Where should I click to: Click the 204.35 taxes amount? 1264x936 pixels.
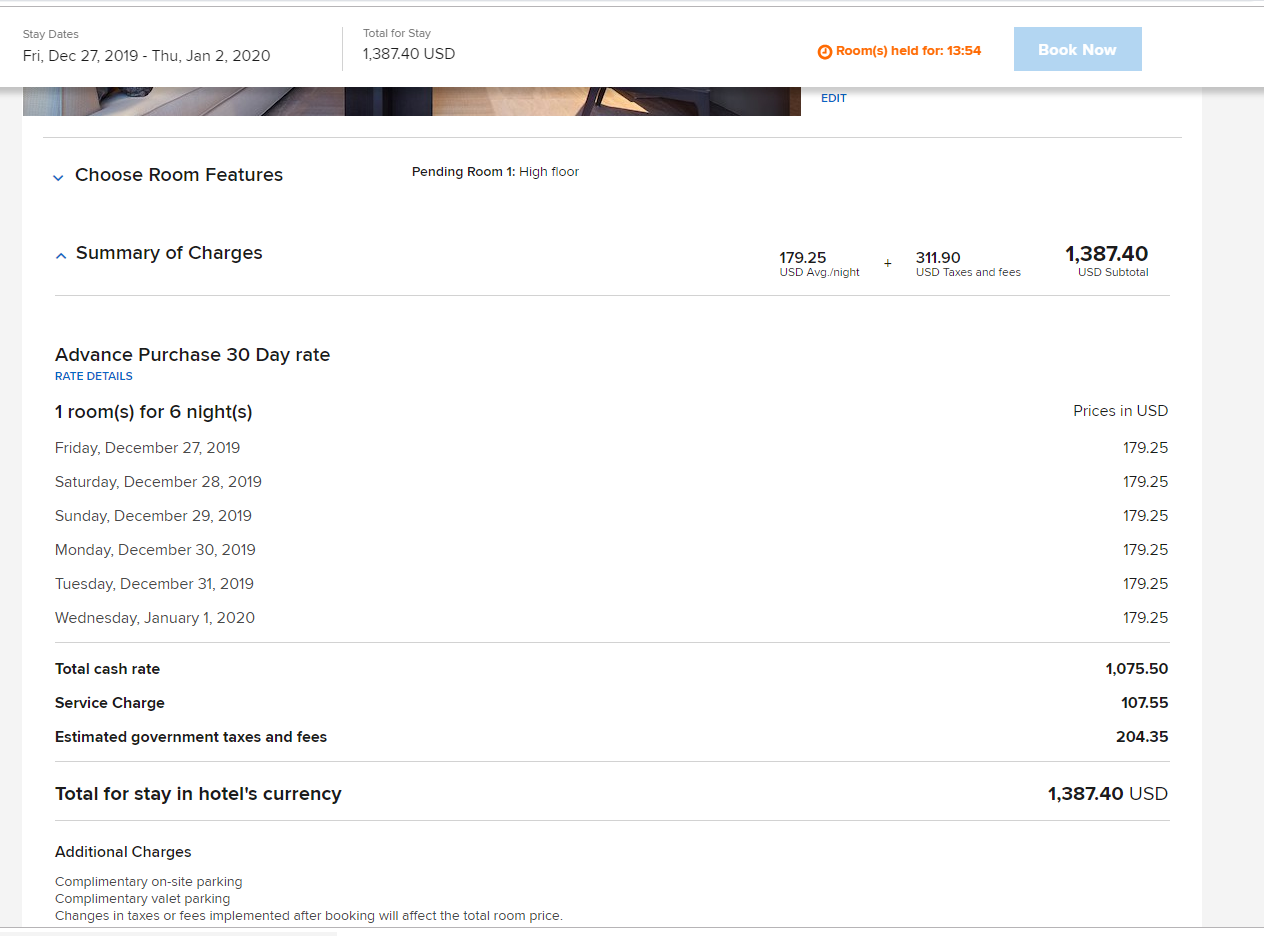(1142, 737)
